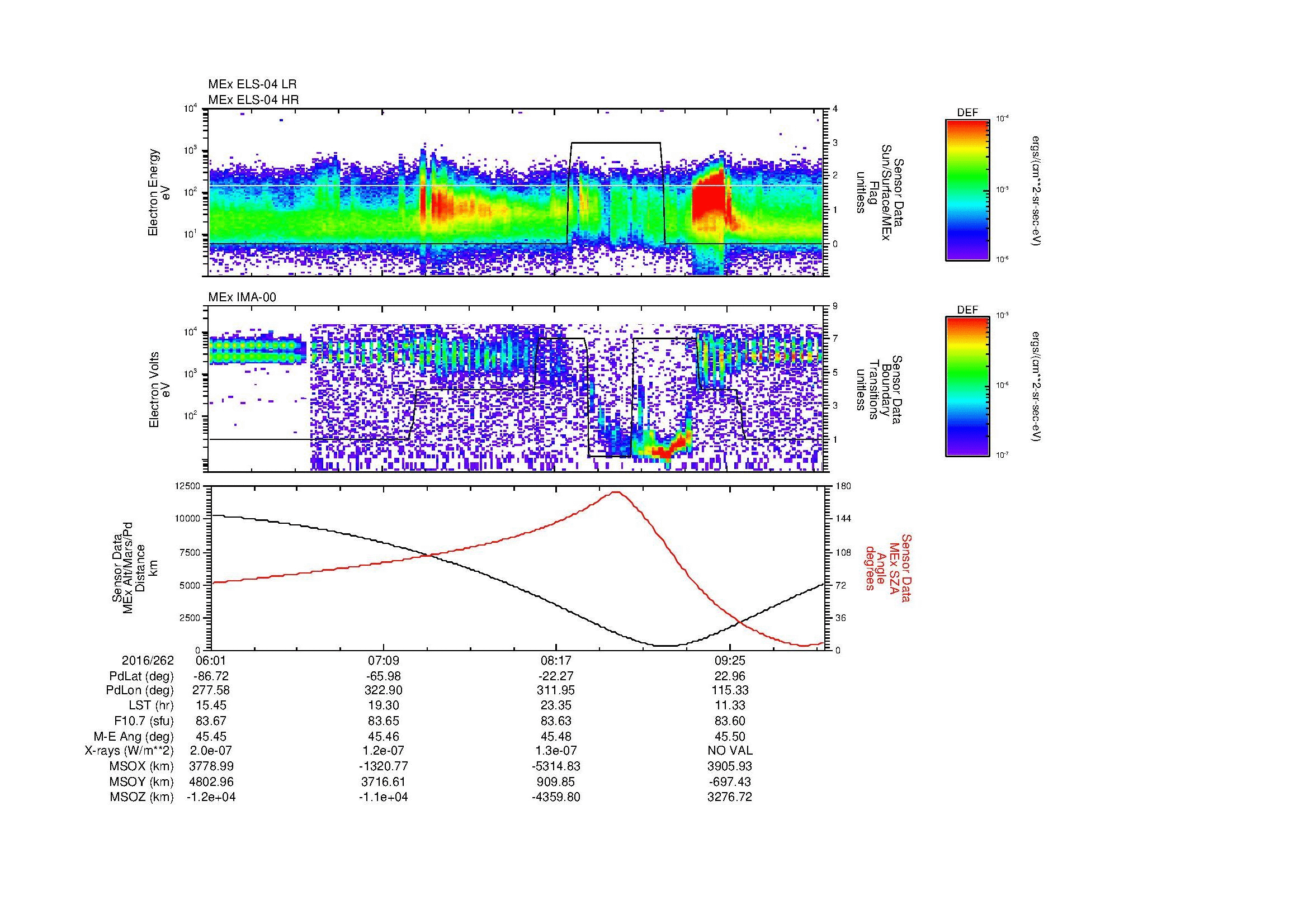
Task: Click the 'MEx Alt/Mars/Pd Distance' axis label
Action: [x=134, y=567]
